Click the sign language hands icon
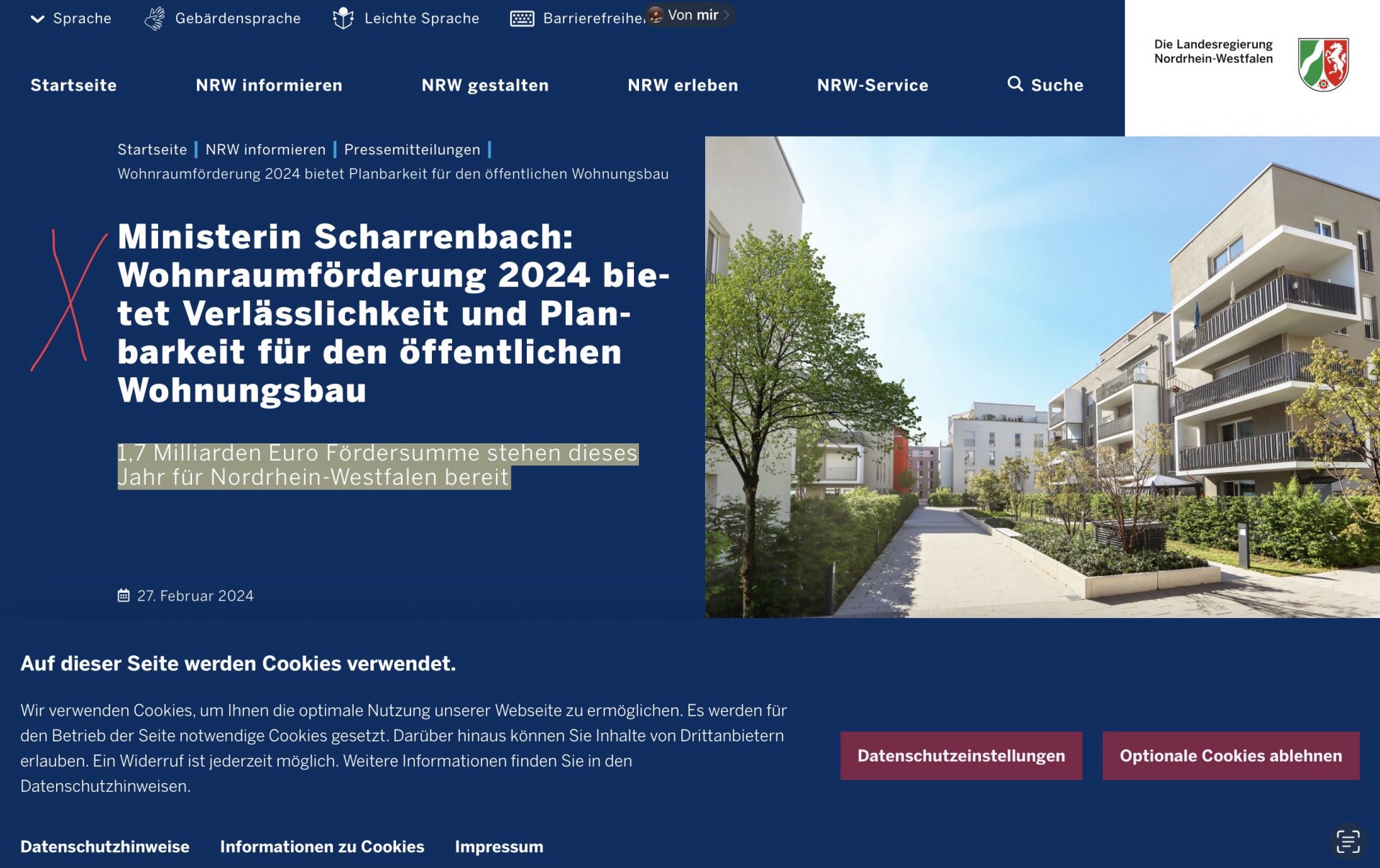The height and width of the screenshot is (868, 1380). point(155,19)
